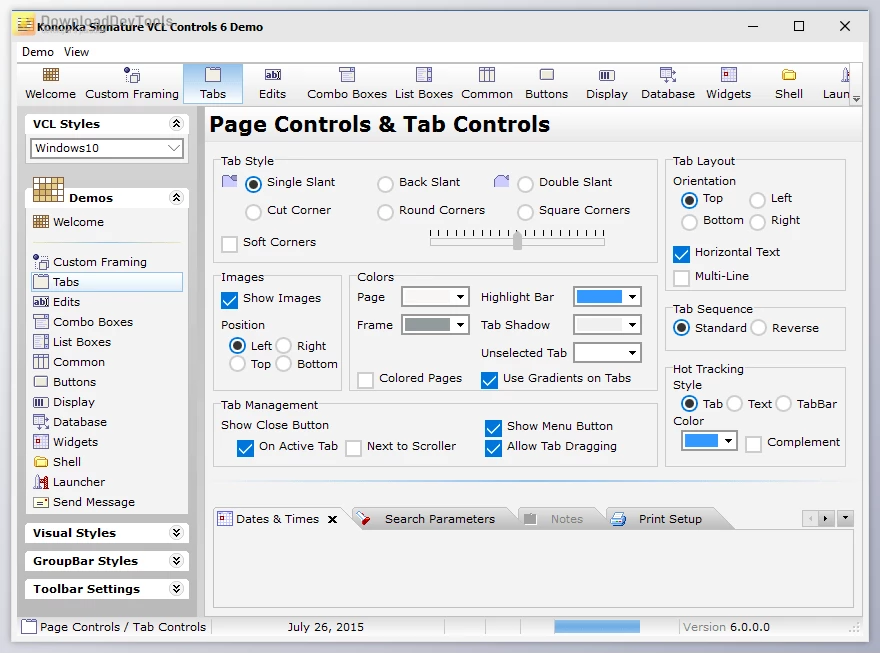Select the Edits toolbar button
This screenshot has height=653, width=880.
pos(272,83)
